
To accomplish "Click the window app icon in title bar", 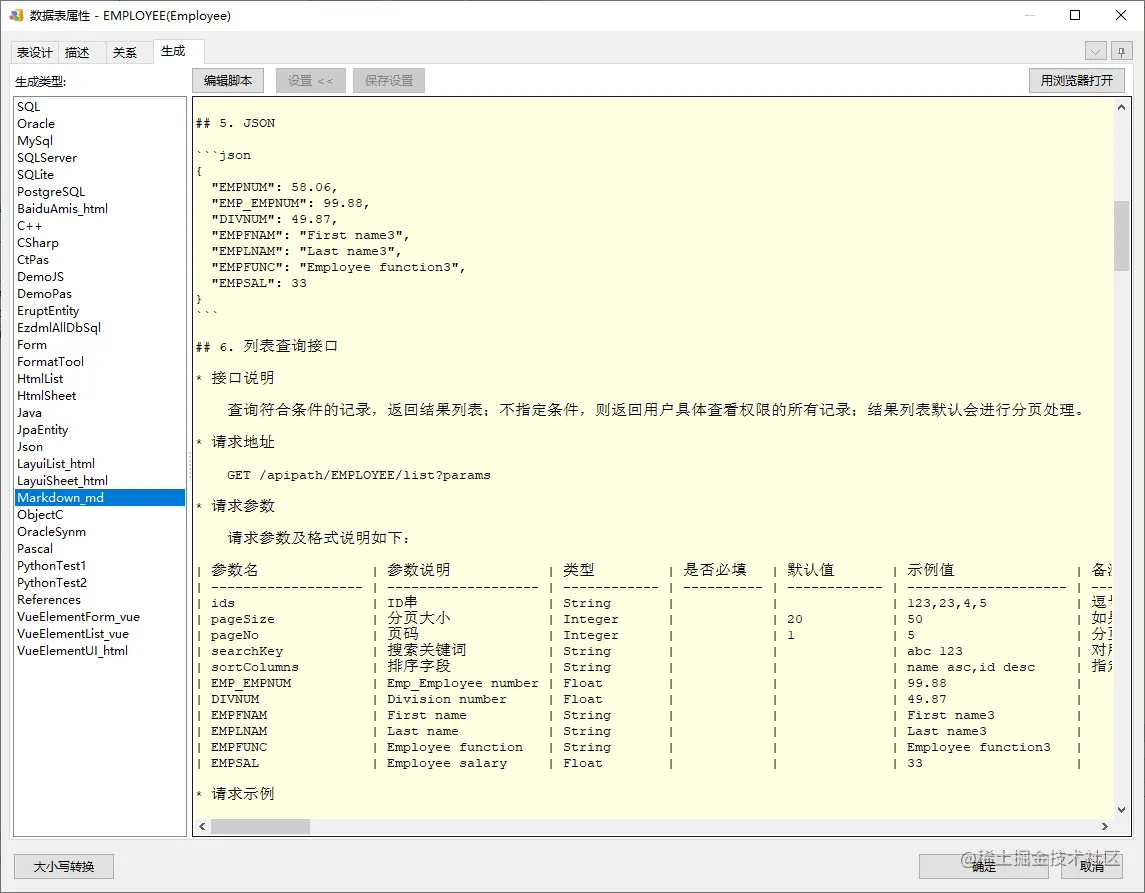I will point(16,15).
